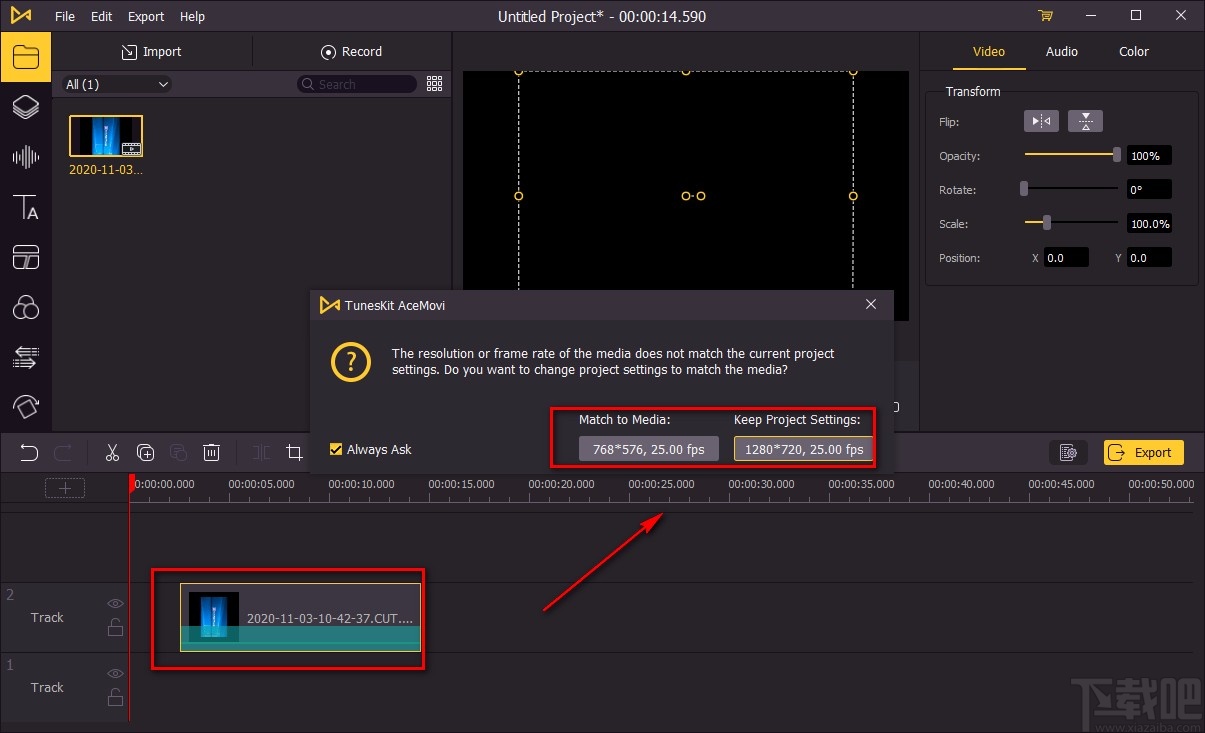Click the Undo arrow in timeline toolbar
The height and width of the screenshot is (733, 1205).
point(29,452)
